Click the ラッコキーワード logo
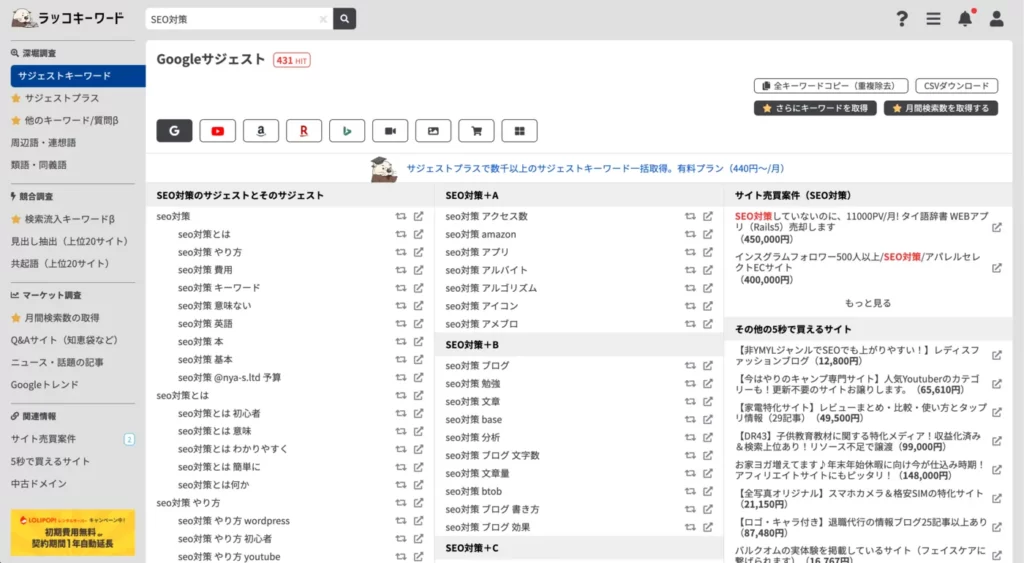 point(68,18)
